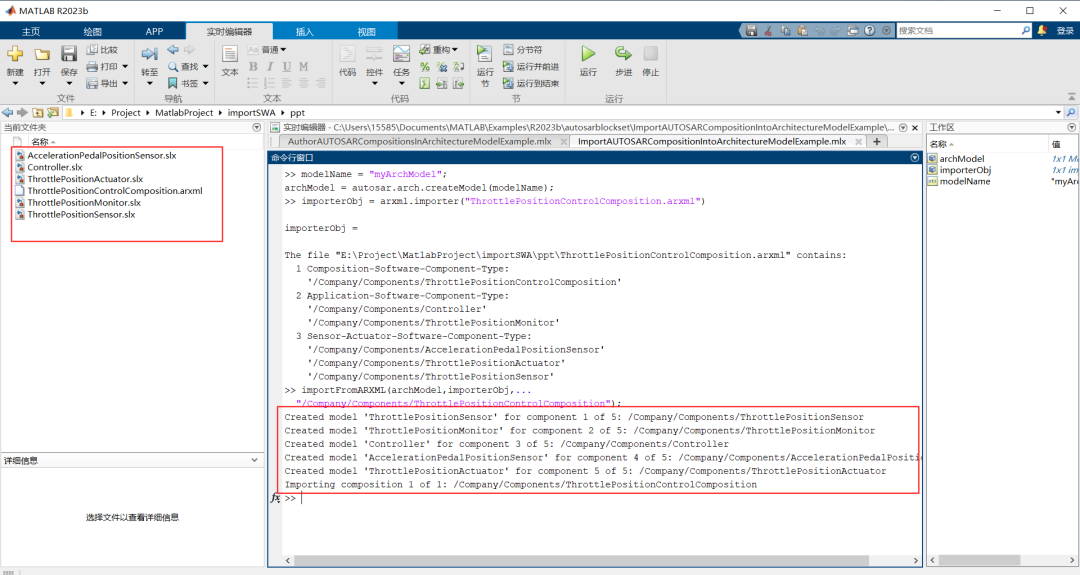Click the Step (步进) icon

pyautogui.click(x=623, y=55)
